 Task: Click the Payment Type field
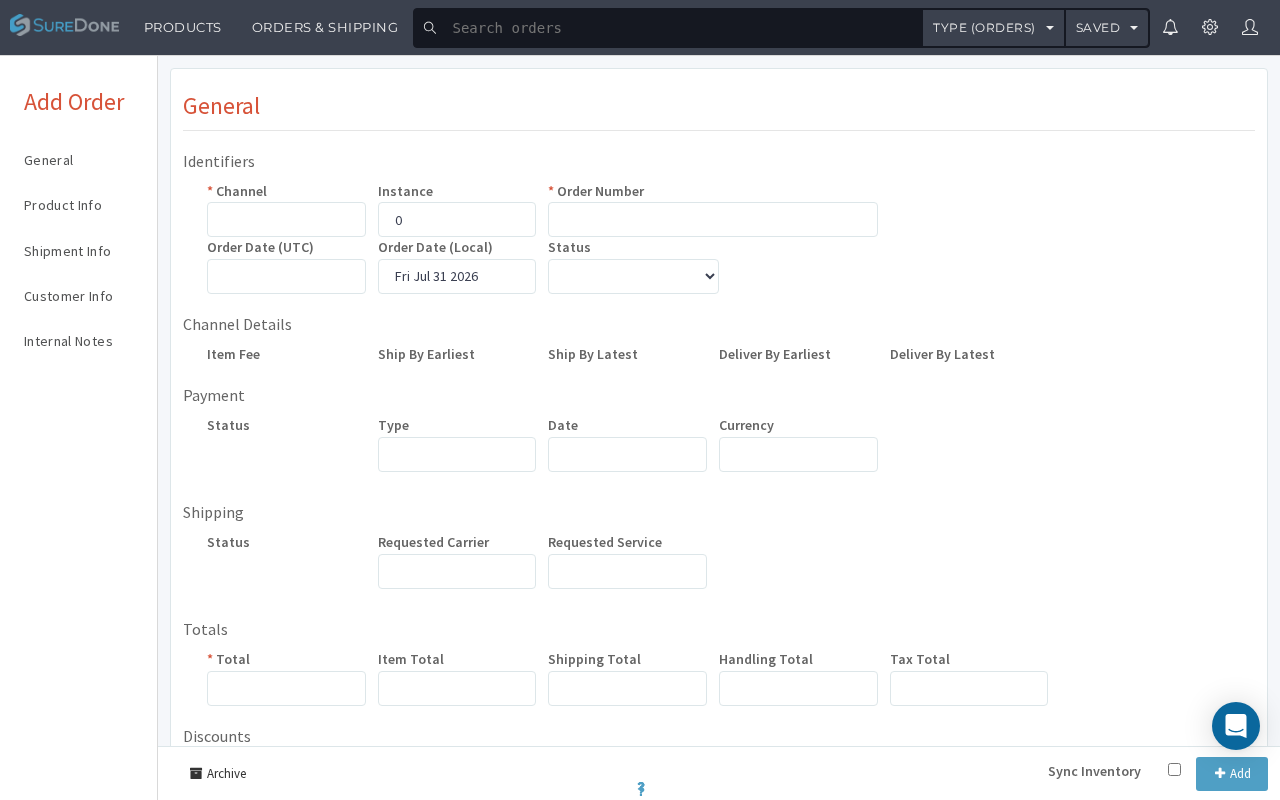(457, 454)
